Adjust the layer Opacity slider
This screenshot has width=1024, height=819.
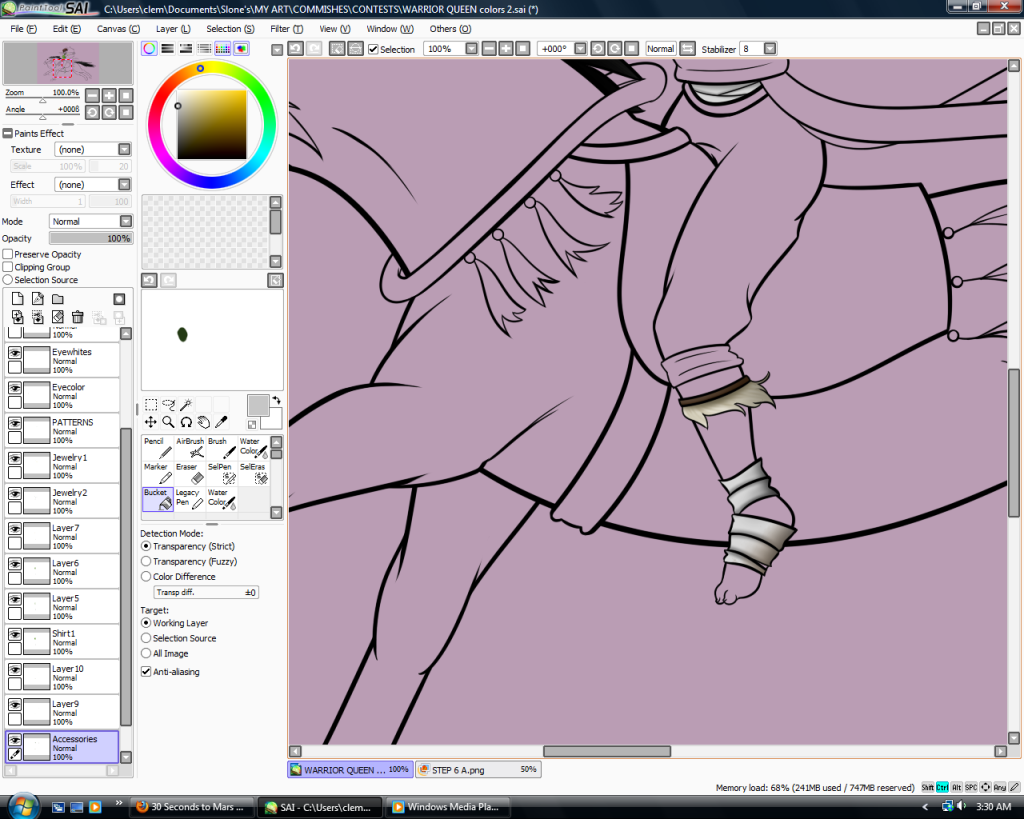[91, 238]
